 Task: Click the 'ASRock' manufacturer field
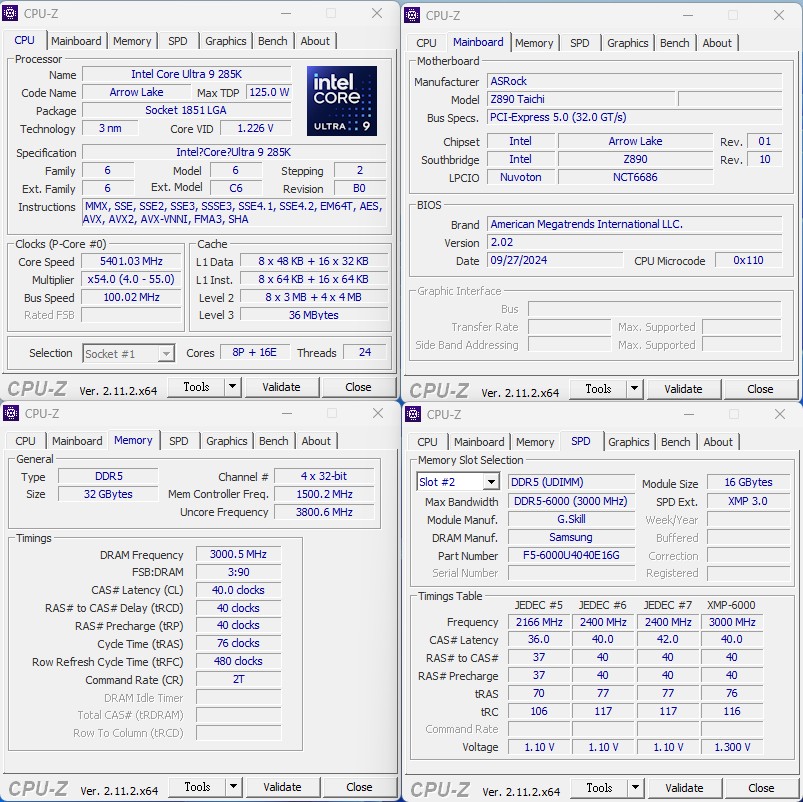pyautogui.click(x=635, y=81)
